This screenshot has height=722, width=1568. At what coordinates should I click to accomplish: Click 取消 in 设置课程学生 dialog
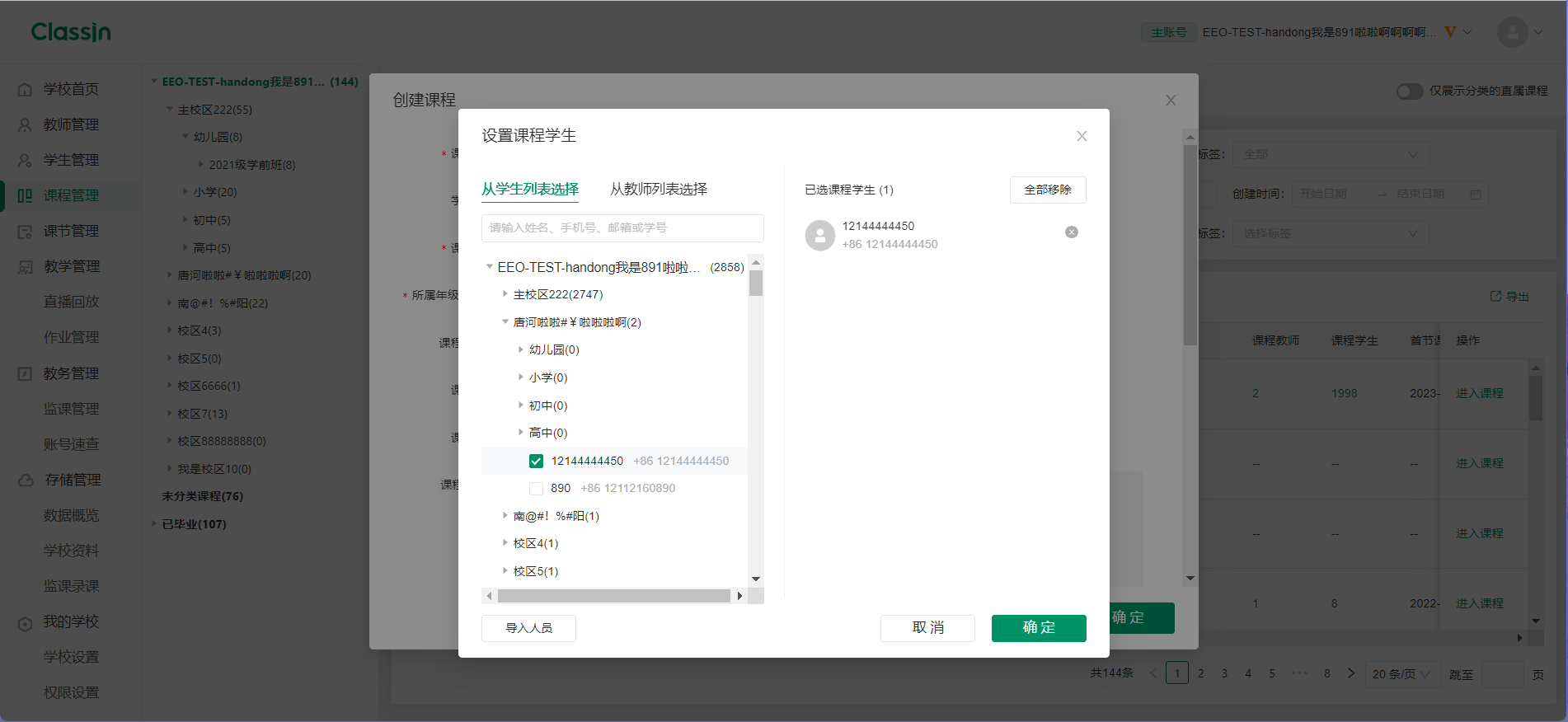927,628
